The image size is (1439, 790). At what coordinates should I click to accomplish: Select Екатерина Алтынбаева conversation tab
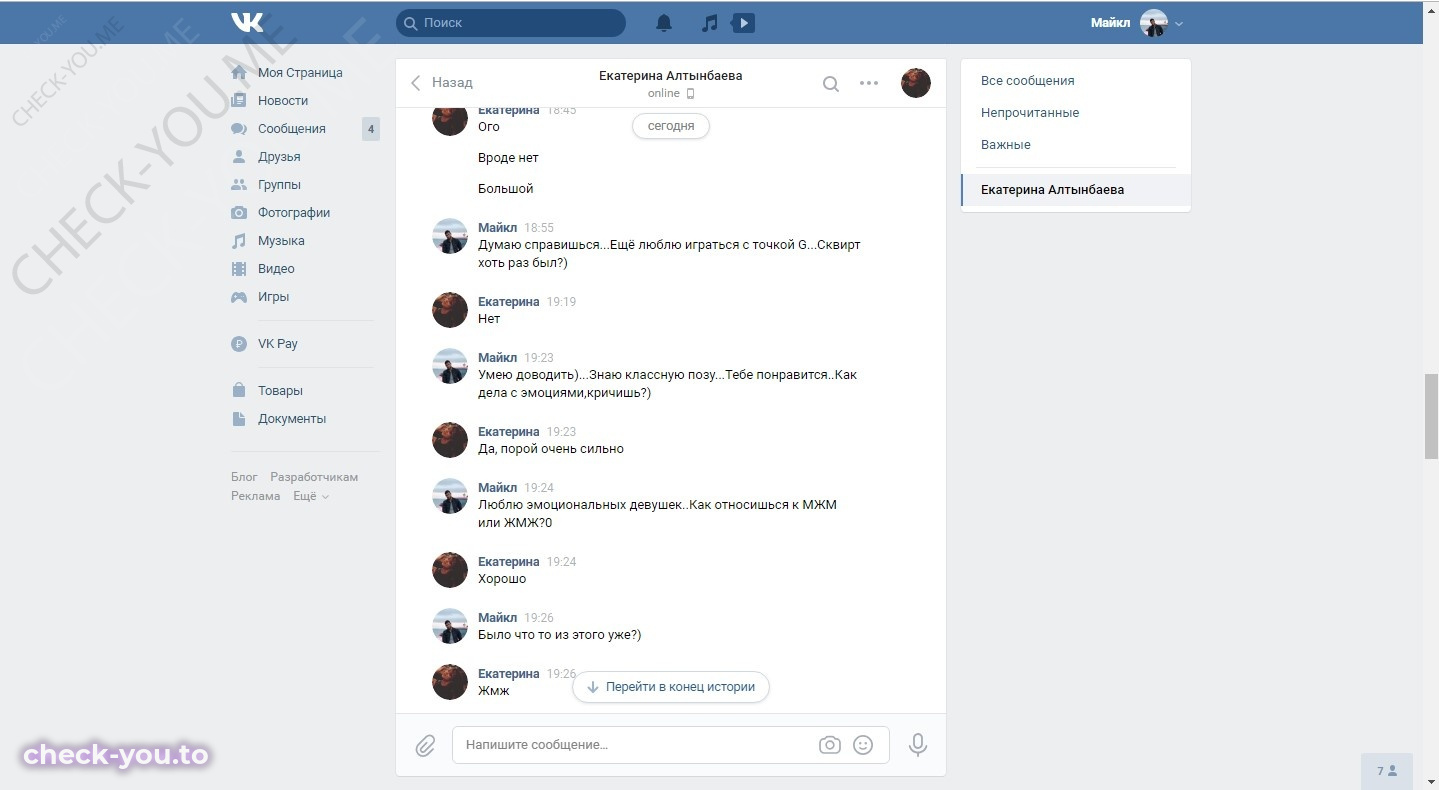pos(1076,190)
